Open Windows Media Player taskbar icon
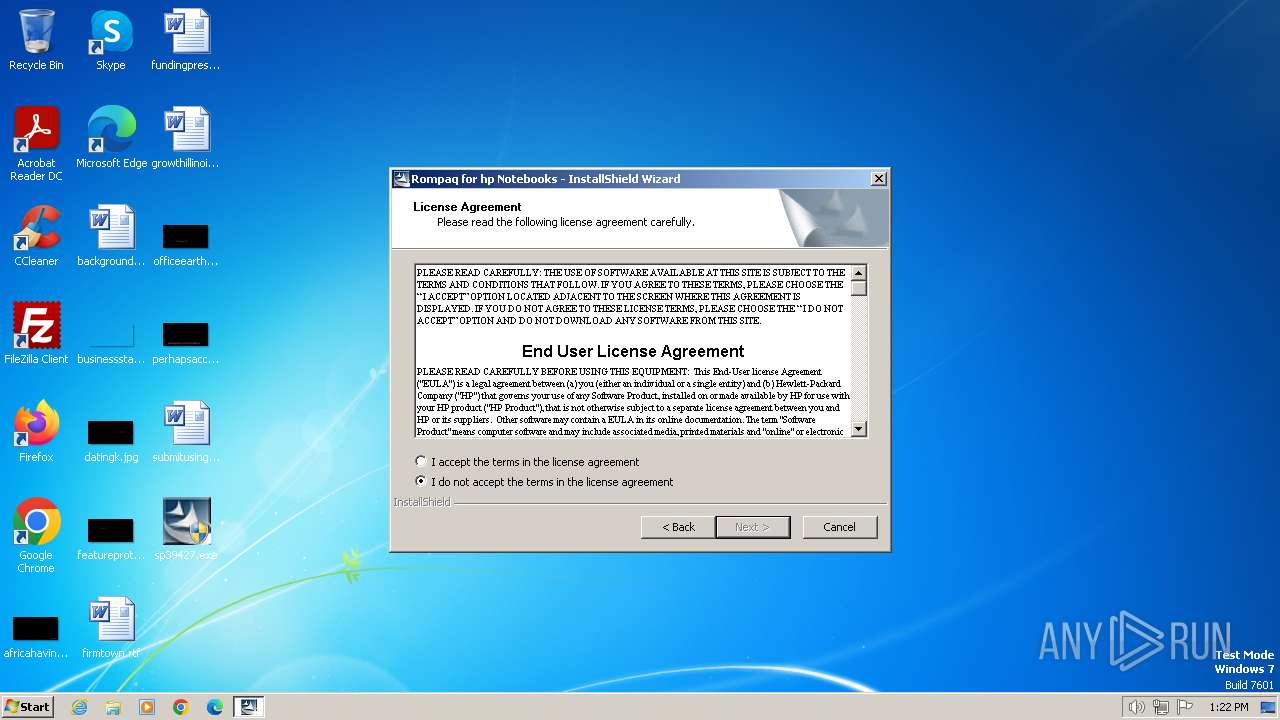This screenshot has width=1280, height=720. [x=147, y=707]
